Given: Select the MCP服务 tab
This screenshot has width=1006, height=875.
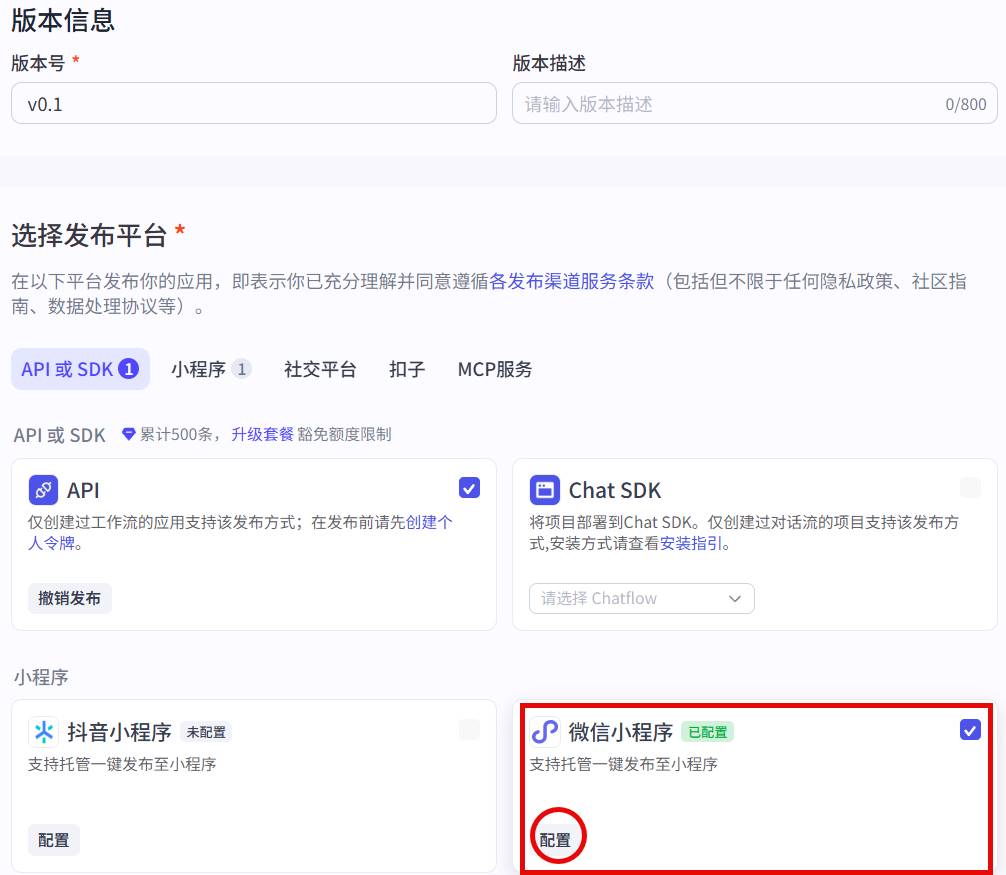Looking at the screenshot, I should pos(495,369).
